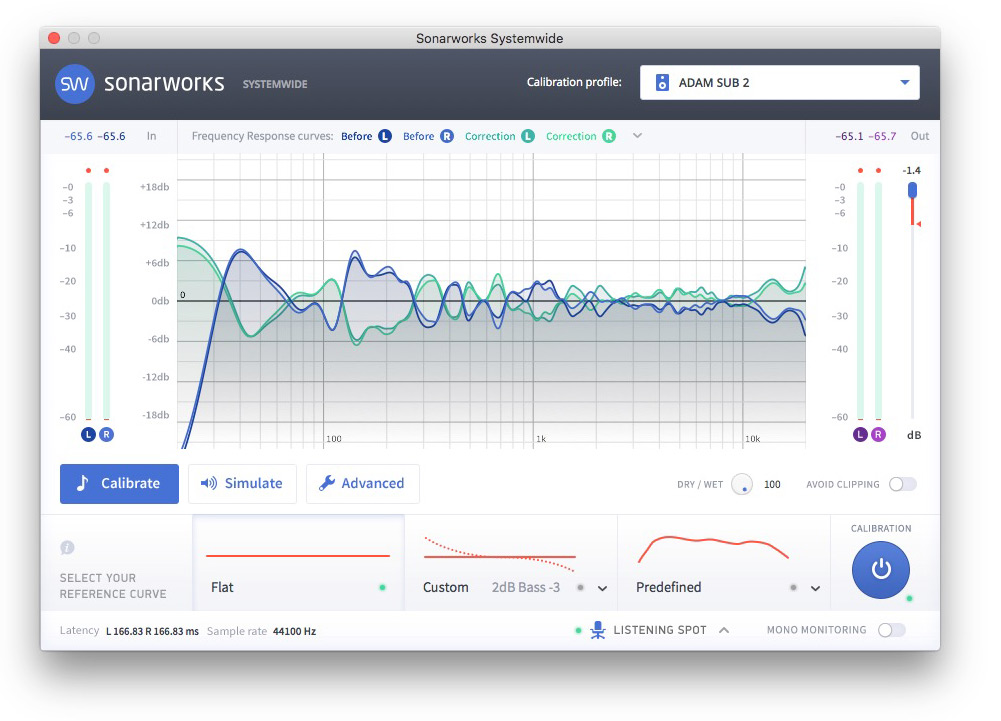This screenshot has height=721, width=1001.
Task: Close the Sonarworks Systemwide window
Action: pyautogui.click(x=54, y=38)
